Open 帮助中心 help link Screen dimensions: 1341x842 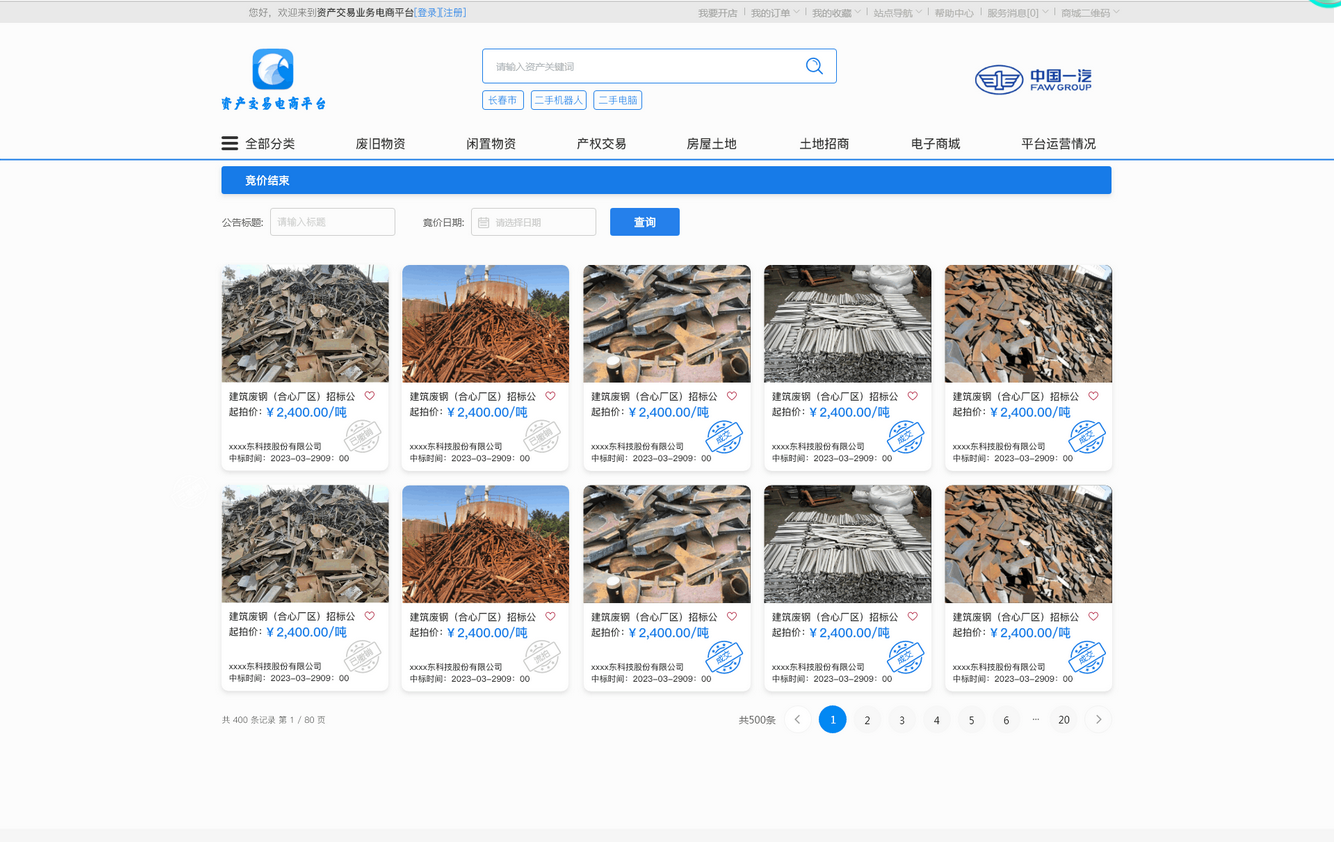[x=954, y=13]
